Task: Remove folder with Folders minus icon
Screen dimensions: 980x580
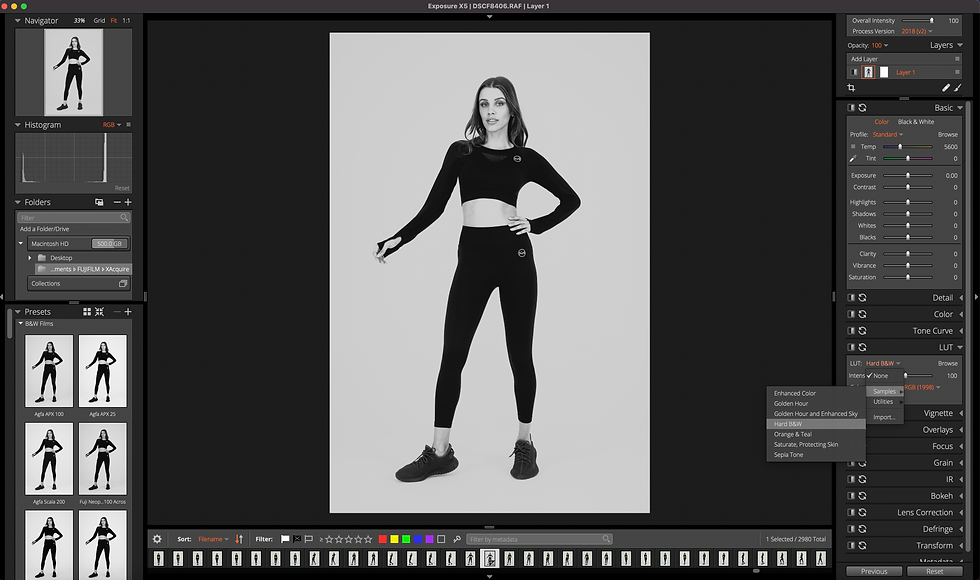Action: click(x=117, y=202)
